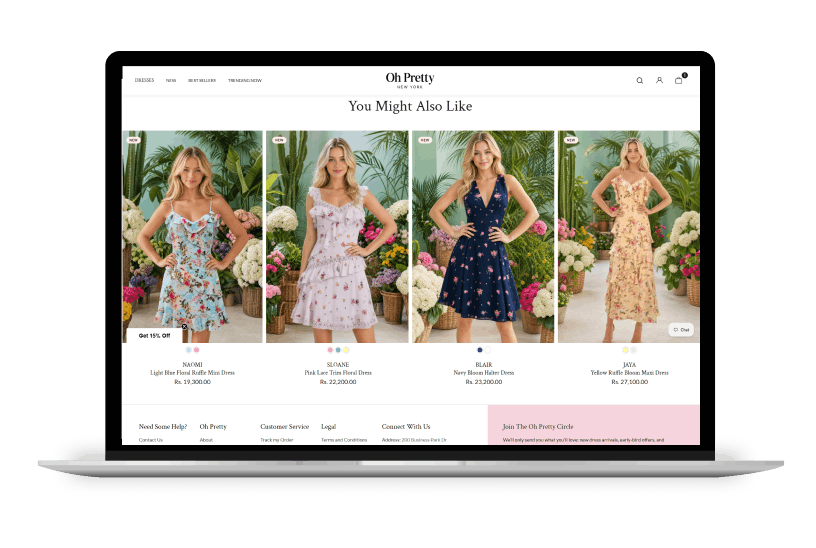The height and width of the screenshot is (548, 816).
Task: Click the Terms and Conditions footer link
Action: tap(344, 440)
